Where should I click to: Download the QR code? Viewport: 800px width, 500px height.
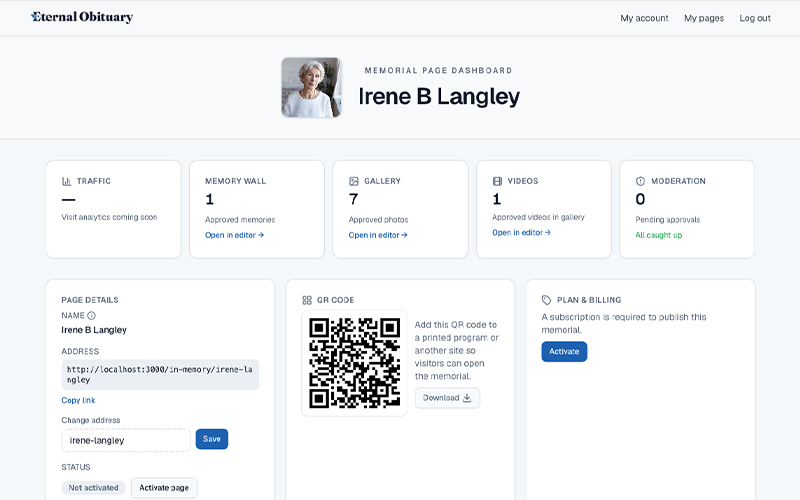click(447, 398)
